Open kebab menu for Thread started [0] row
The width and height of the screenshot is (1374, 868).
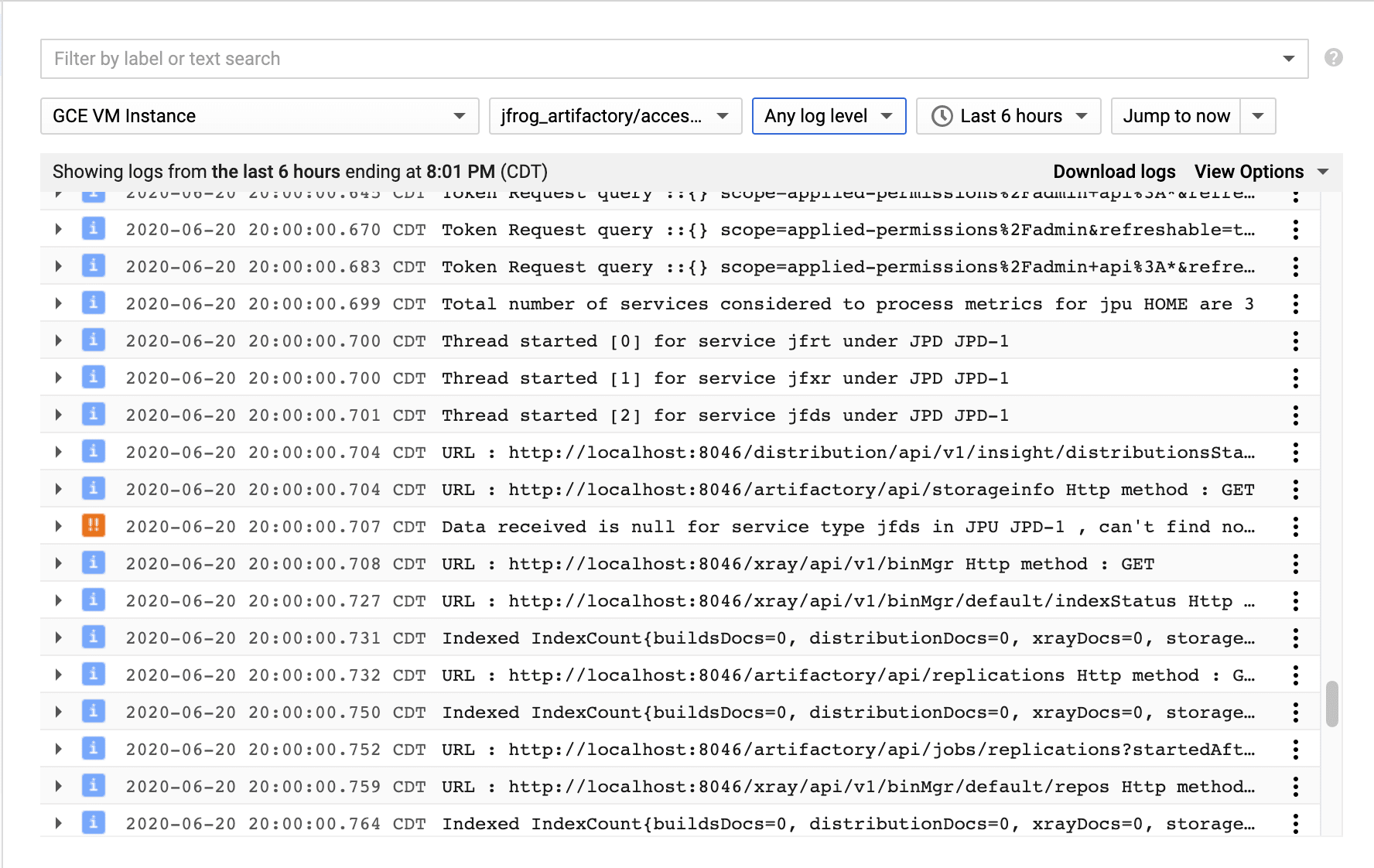(1295, 341)
